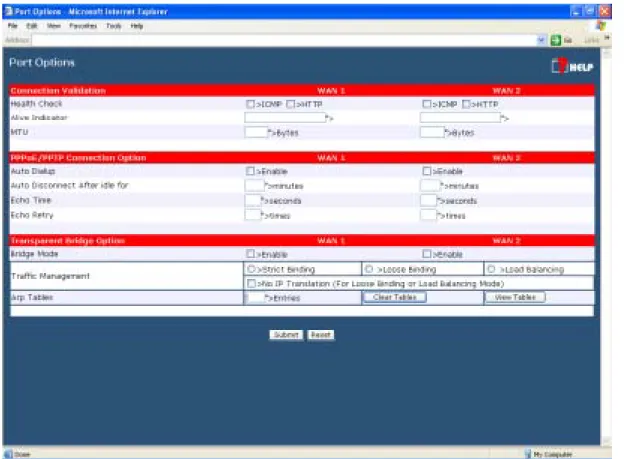Image resolution: width=624 pixels, height=459 pixels.
Task: Enable WAN 2 HTTP health check
Action: click(x=466, y=104)
